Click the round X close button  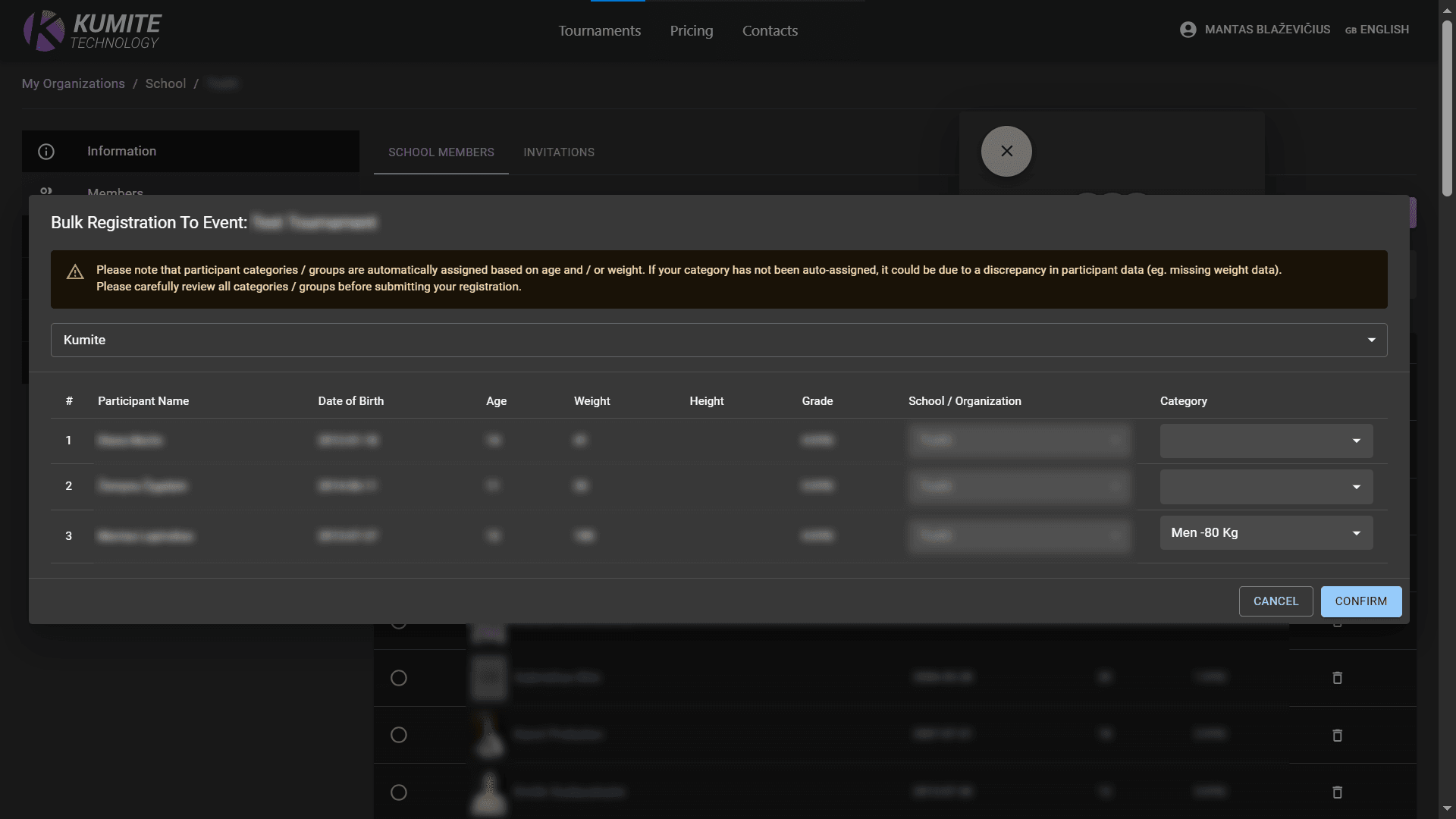click(1006, 151)
